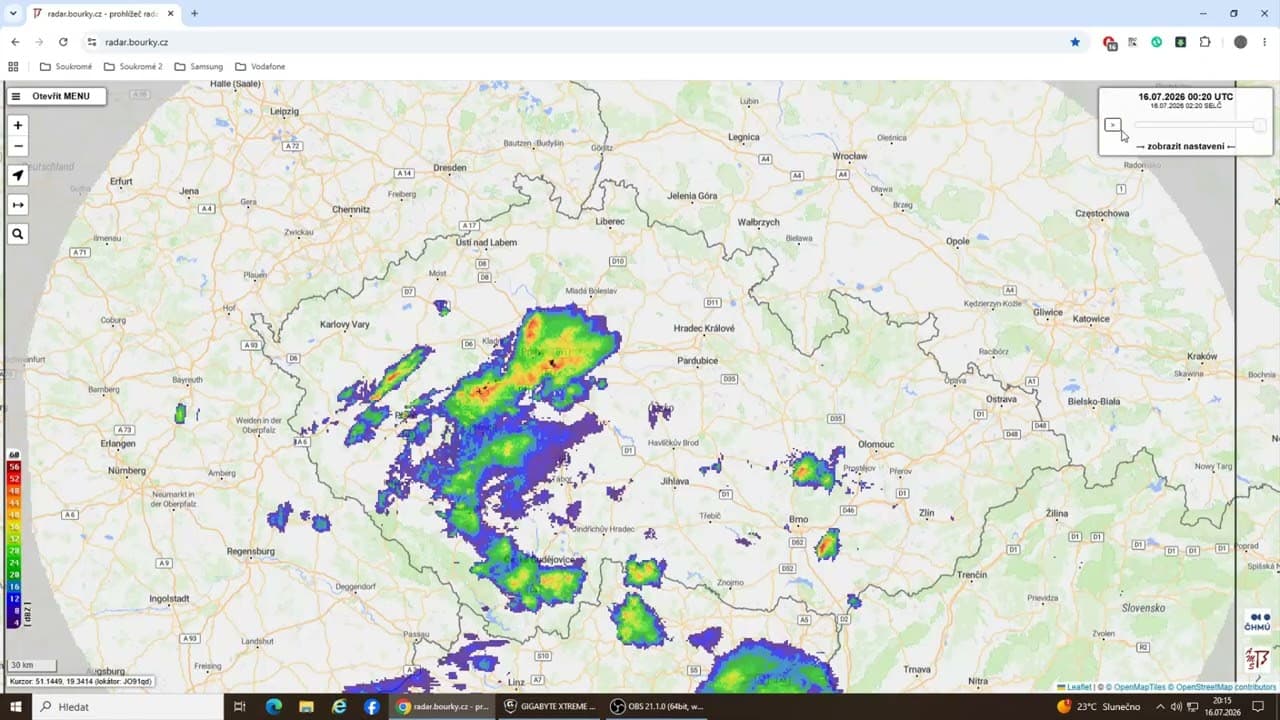Viewport: 1280px width, 720px height.
Task: Open the Soukromé bookmarks folder
Action: (66, 66)
